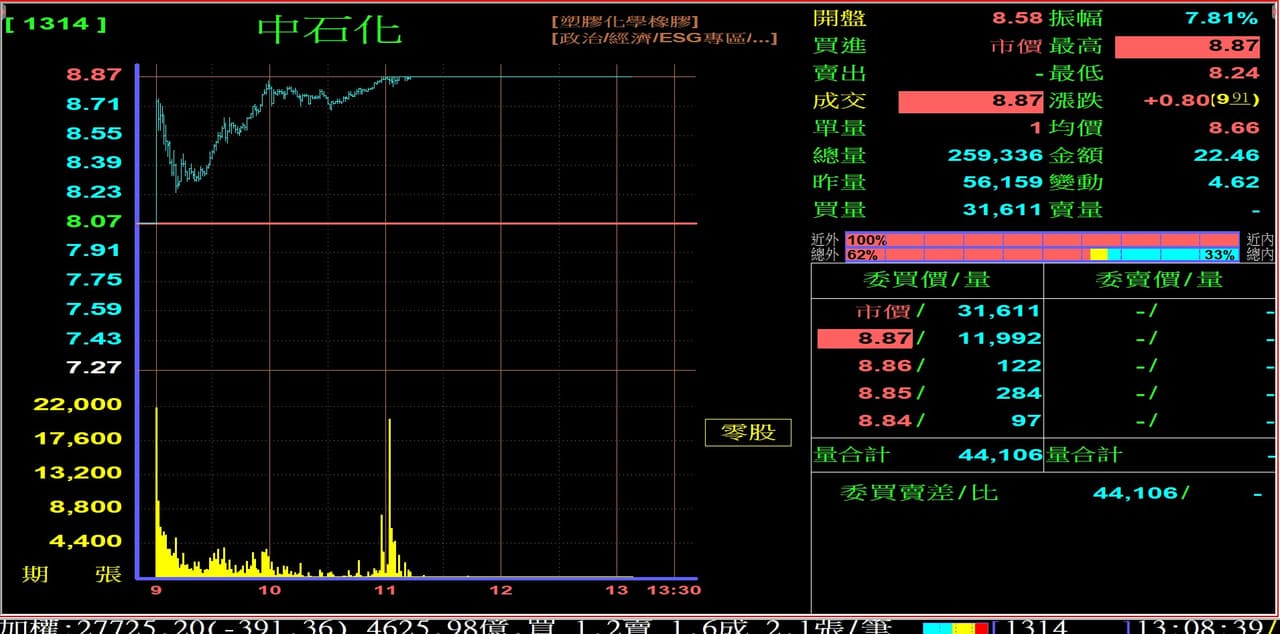Click the 22,000 volume axis label

coord(77,404)
